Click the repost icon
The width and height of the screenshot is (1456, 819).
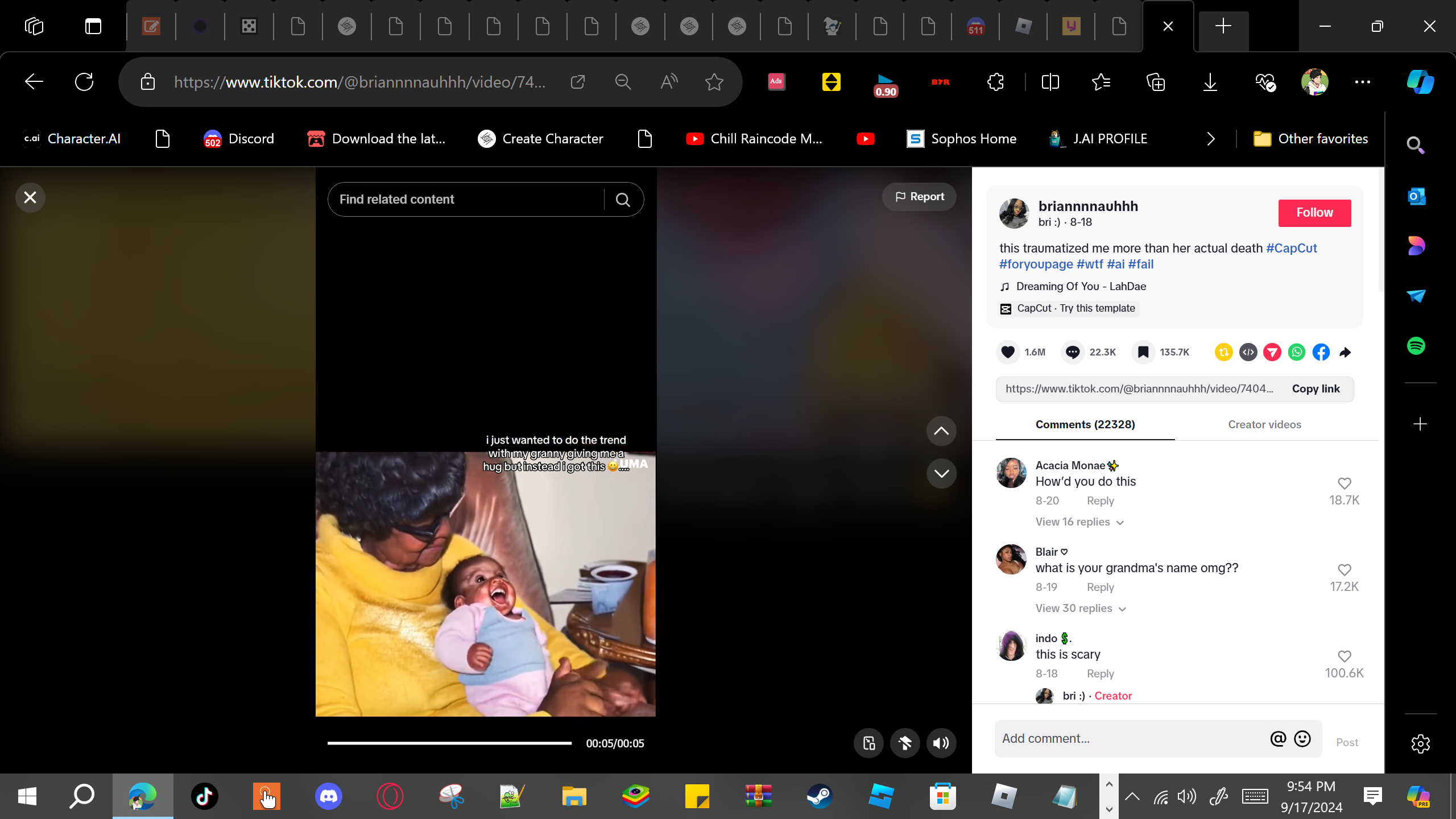tap(1223, 352)
